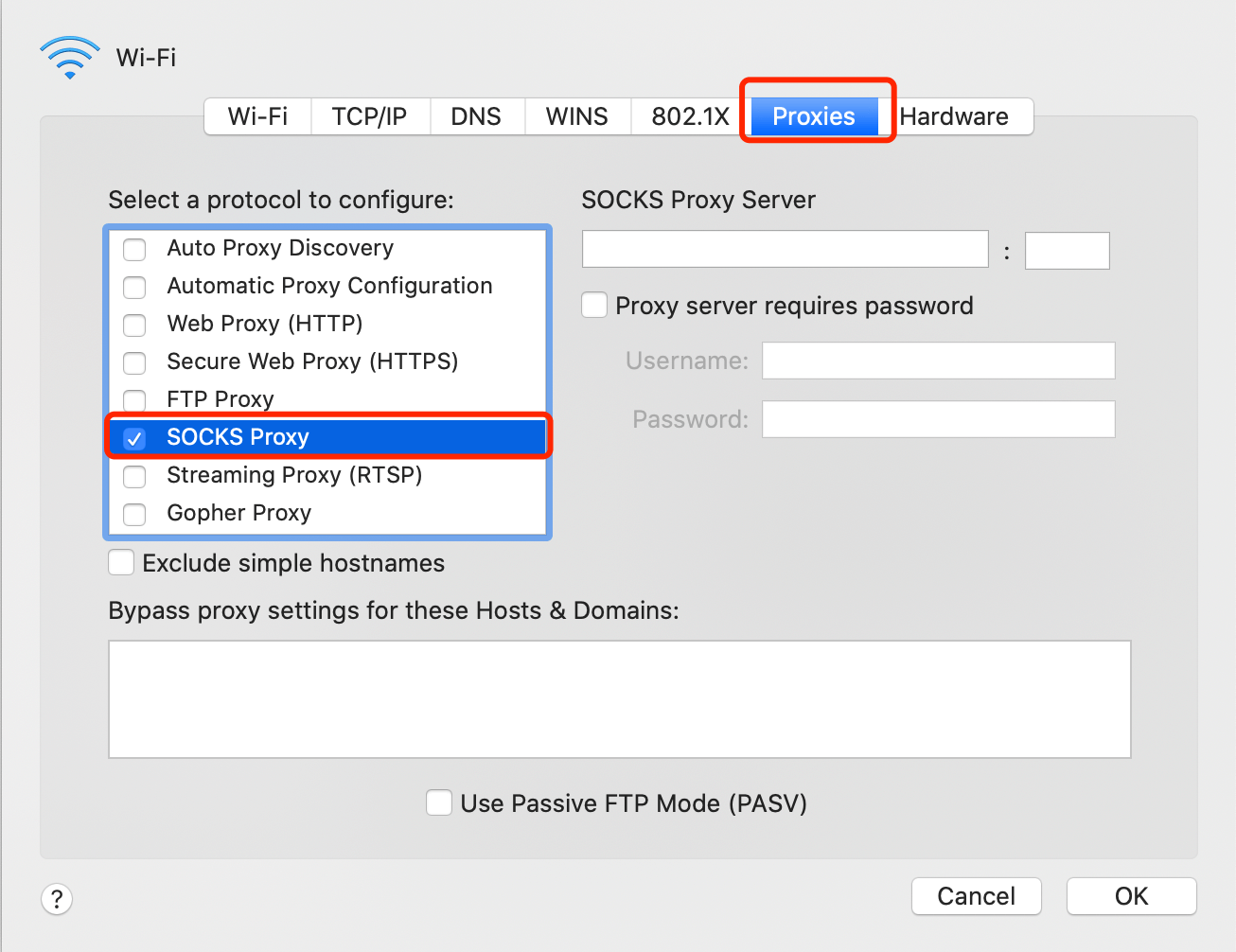Uncheck the SOCKS Proxy checkbox
1236x952 pixels.
click(x=134, y=438)
